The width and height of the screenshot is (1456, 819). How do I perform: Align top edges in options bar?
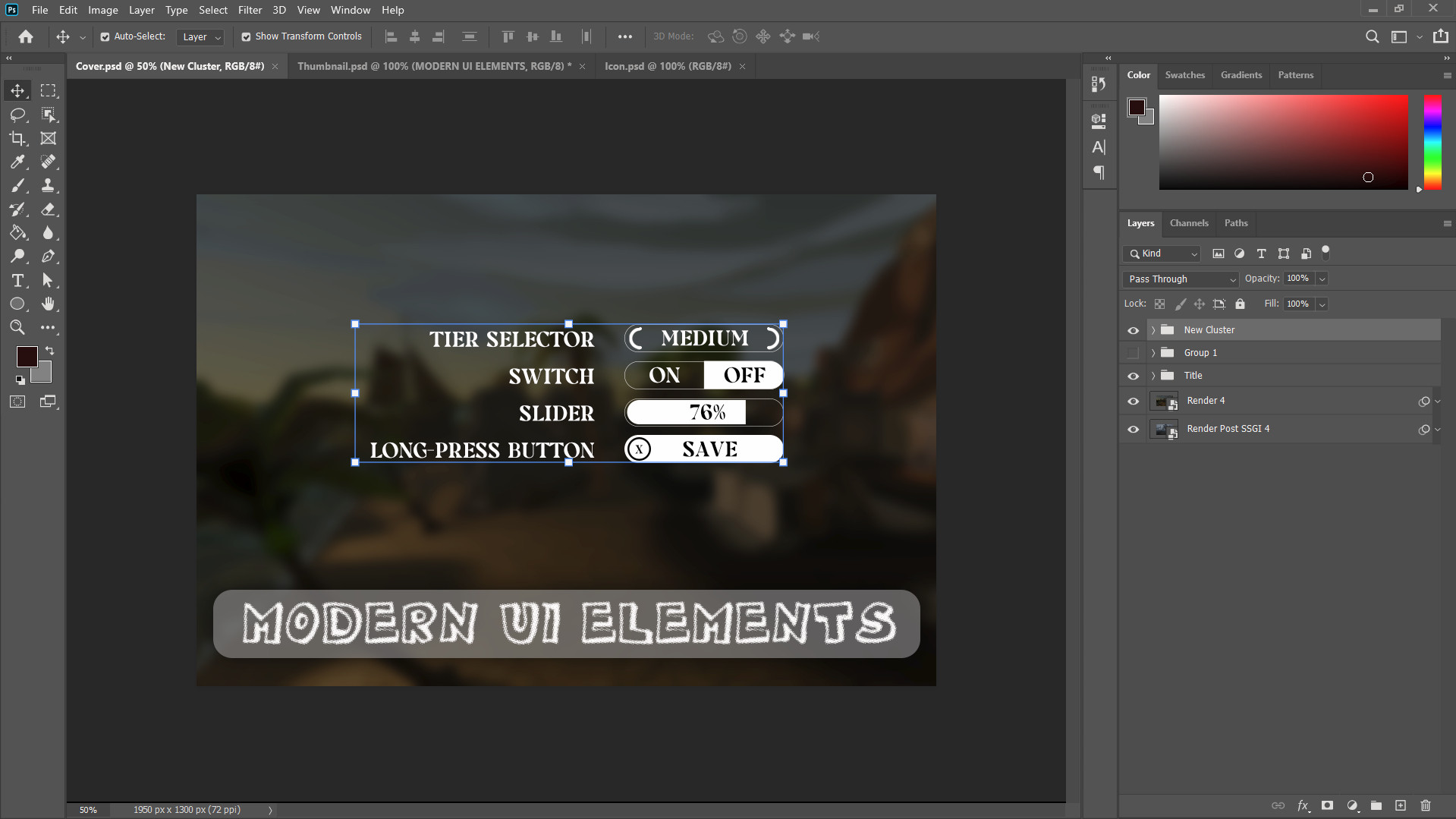coord(508,36)
